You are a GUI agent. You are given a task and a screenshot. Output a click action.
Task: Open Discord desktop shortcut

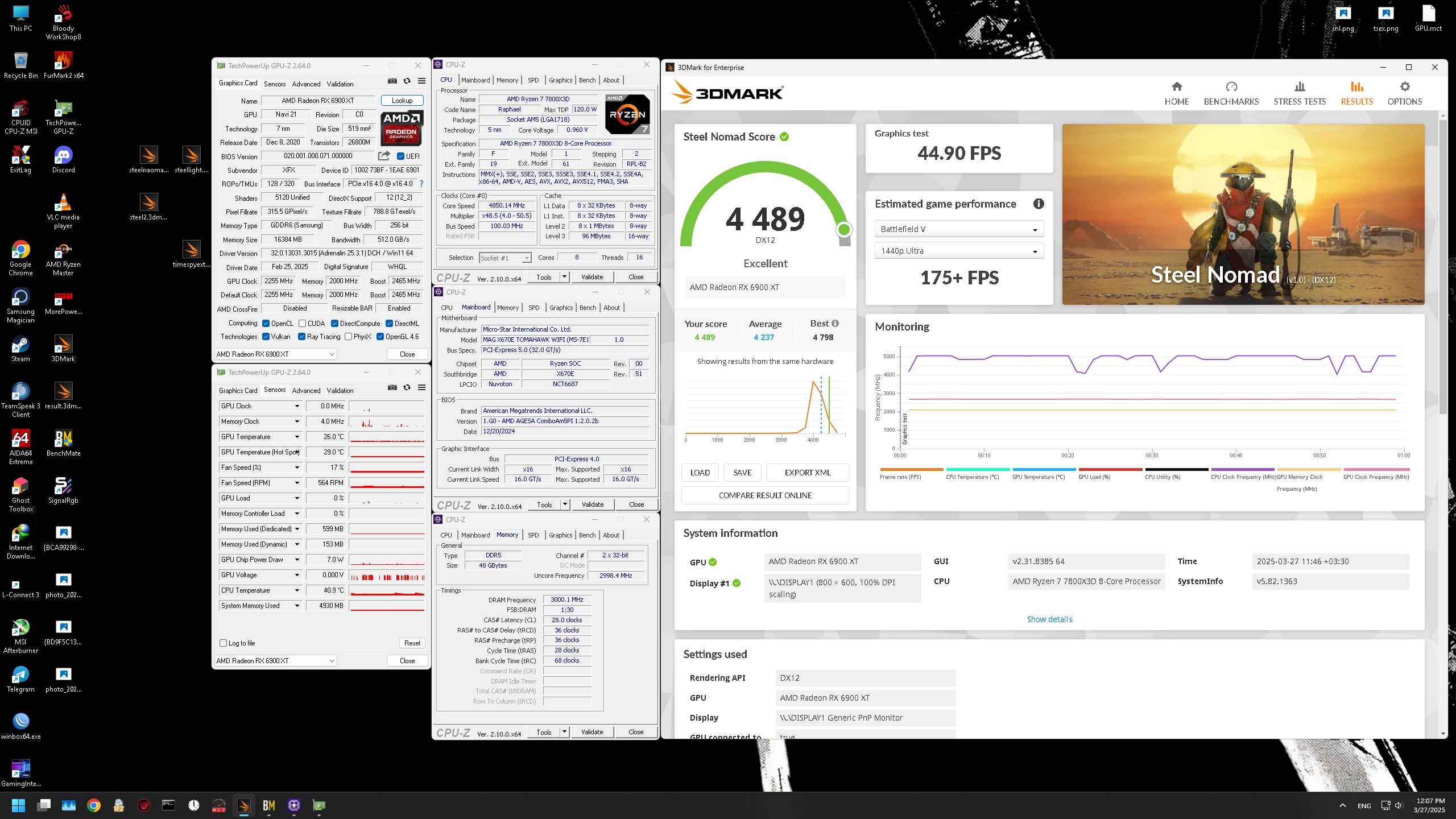63,159
